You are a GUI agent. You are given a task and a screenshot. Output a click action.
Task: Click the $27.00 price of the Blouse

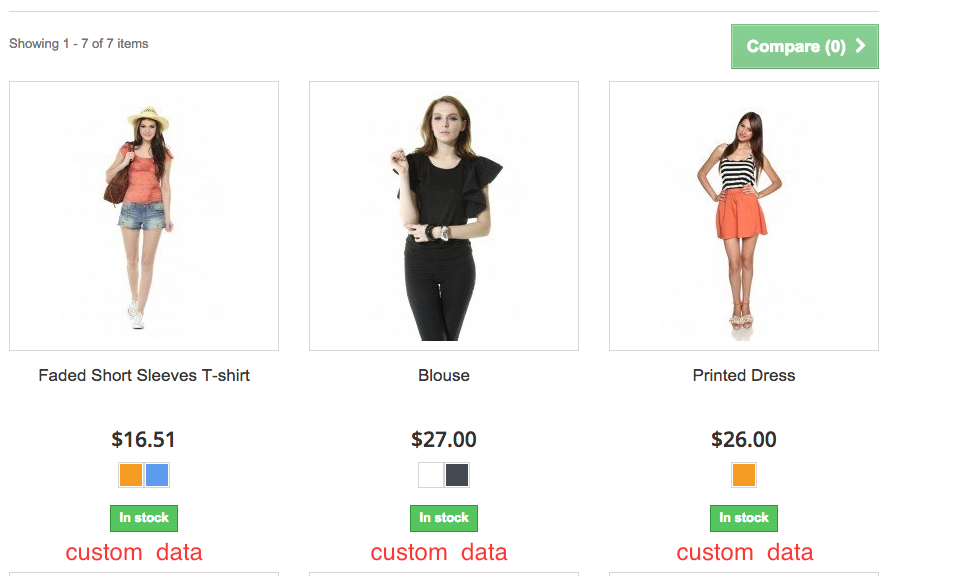pos(444,440)
